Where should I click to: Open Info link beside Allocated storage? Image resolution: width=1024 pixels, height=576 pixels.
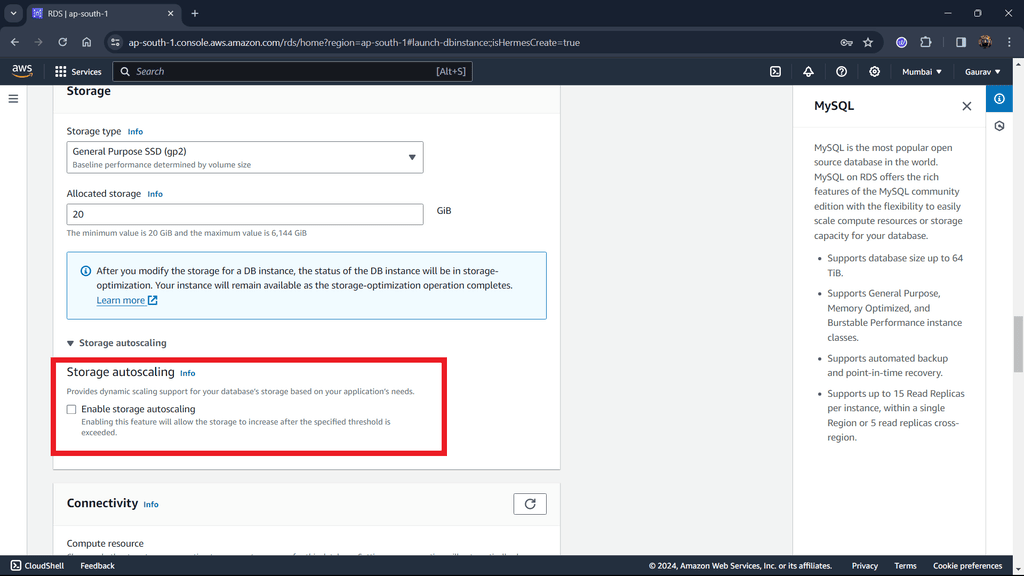pos(155,194)
